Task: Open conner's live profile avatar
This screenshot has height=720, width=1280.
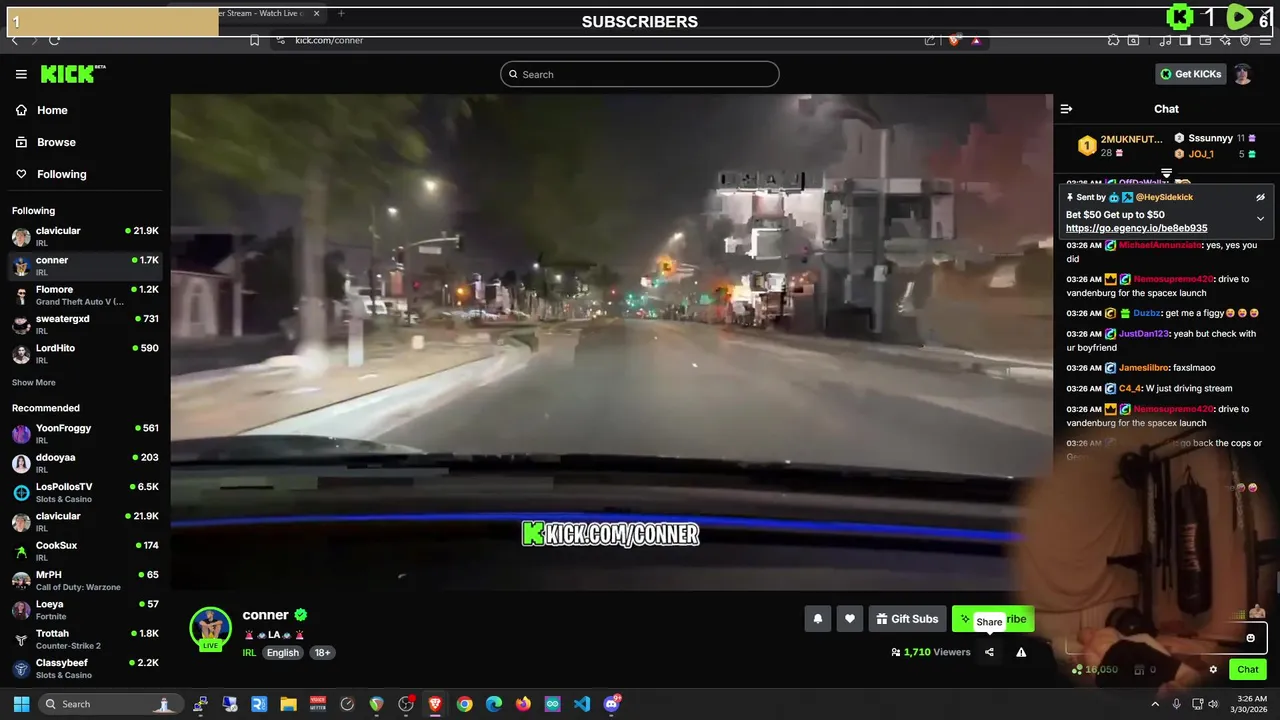Action: (x=211, y=629)
